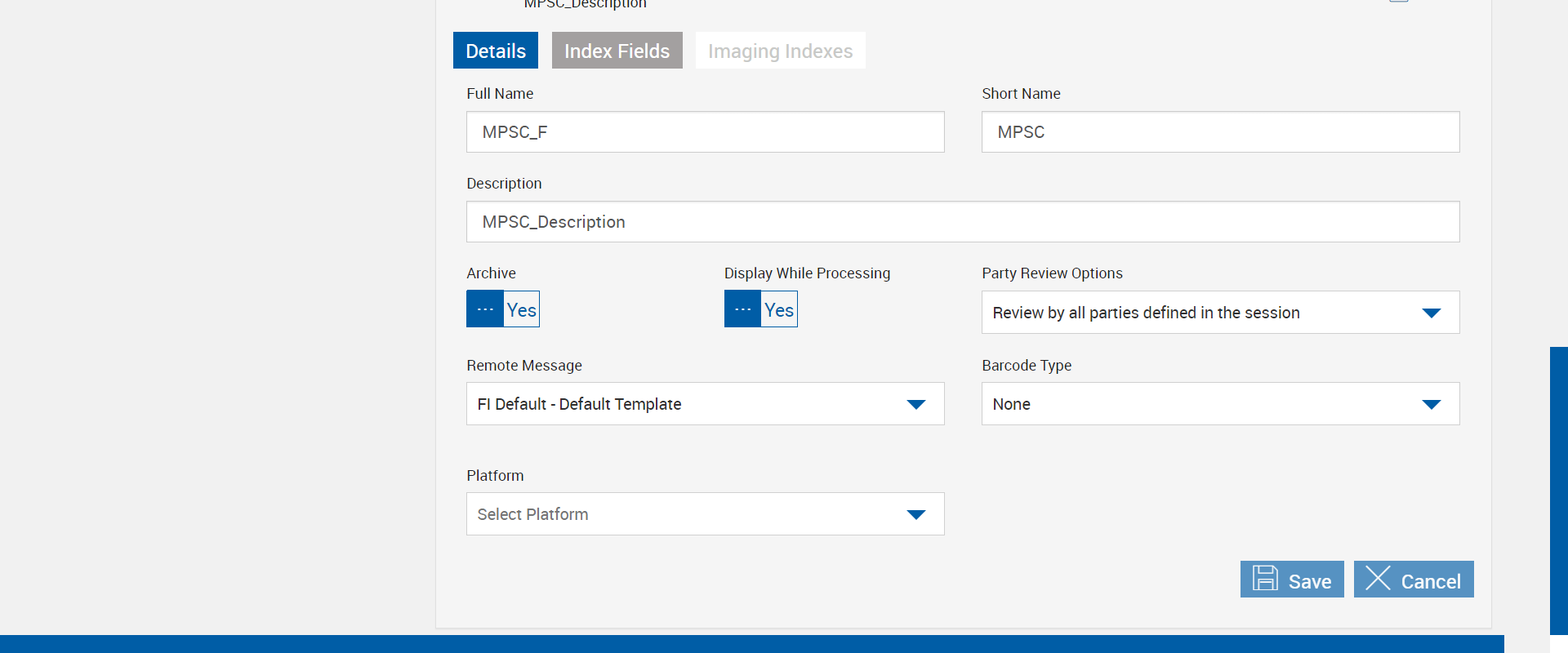Toggle the Archive switch
Viewport: 1568px width, 653px height.
pos(503,309)
